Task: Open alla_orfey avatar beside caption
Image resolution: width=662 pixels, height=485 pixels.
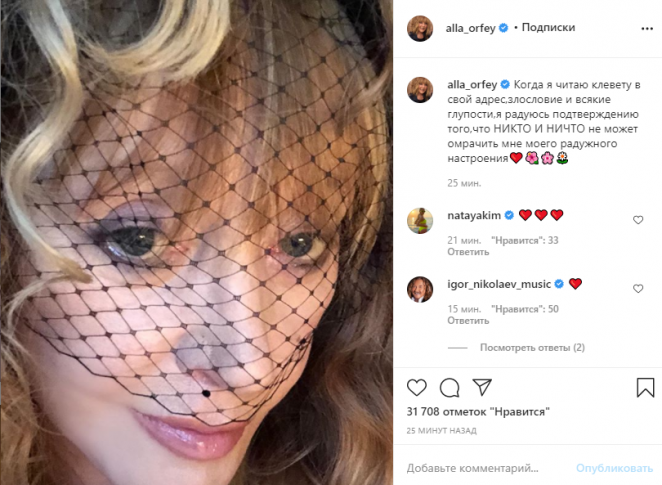Action: coord(420,90)
